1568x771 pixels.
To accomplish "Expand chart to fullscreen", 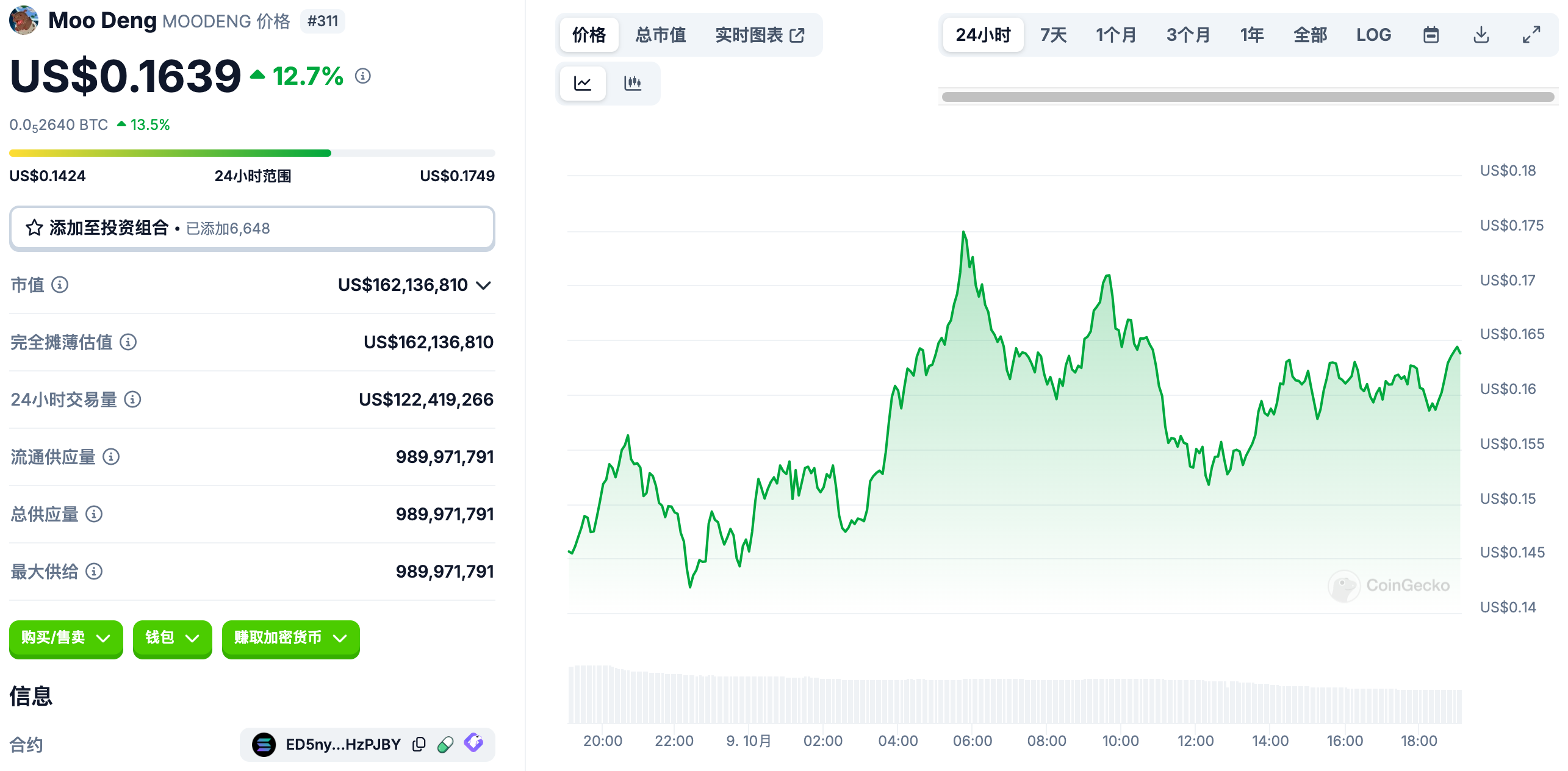I will point(1531,35).
